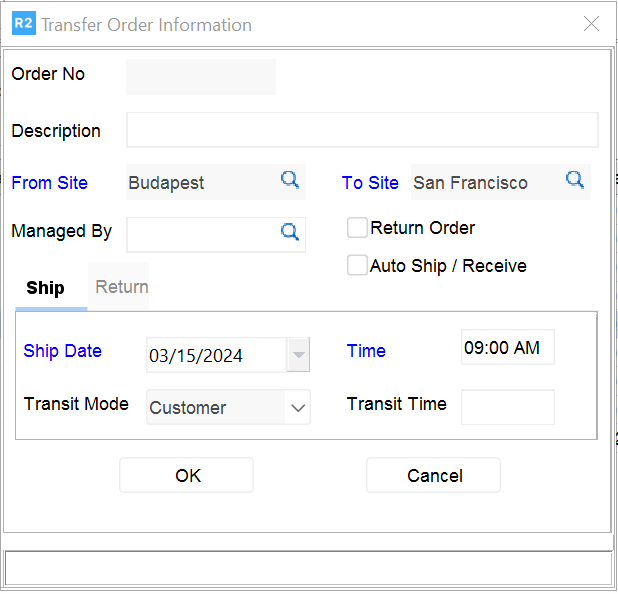
Task: Expand the Transit Mode dropdown
Action: pos(298,408)
